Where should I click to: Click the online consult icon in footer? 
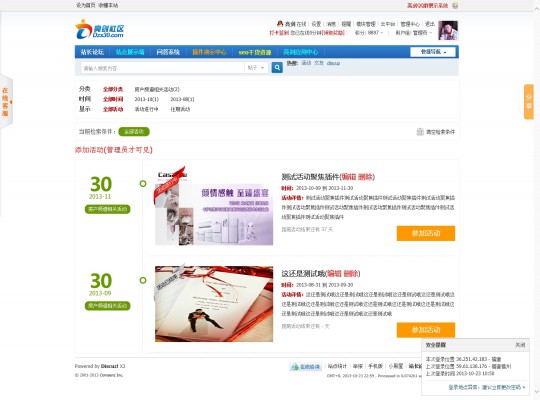tap(305, 367)
